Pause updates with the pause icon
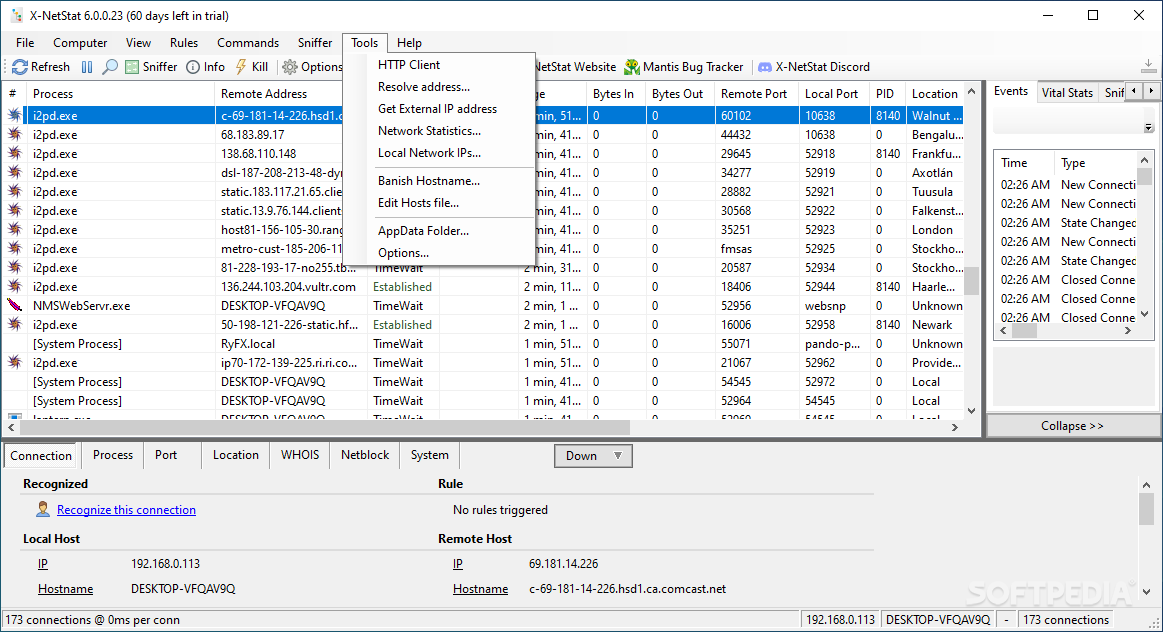The height and width of the screenshot is (632, 1163). pos(87,67)
